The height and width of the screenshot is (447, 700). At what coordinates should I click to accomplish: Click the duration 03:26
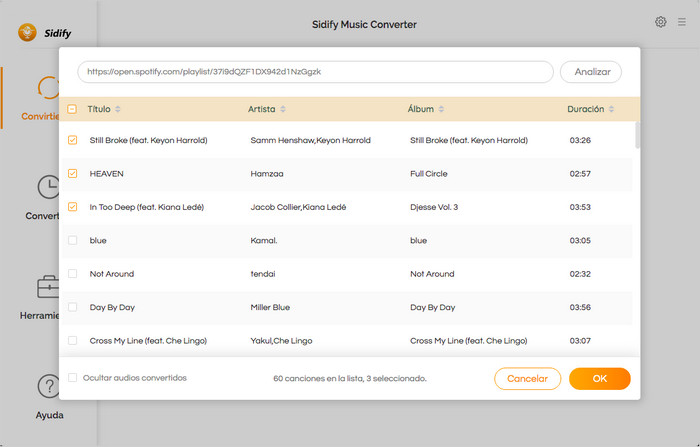point(580,140)
